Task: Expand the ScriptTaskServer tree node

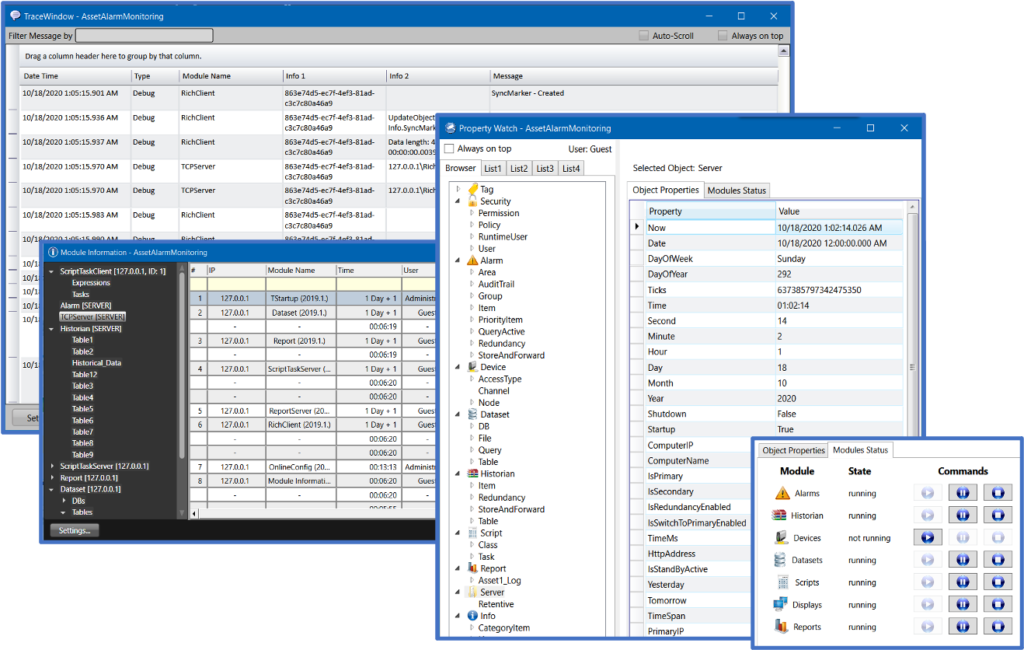Action: coord(52,466)
